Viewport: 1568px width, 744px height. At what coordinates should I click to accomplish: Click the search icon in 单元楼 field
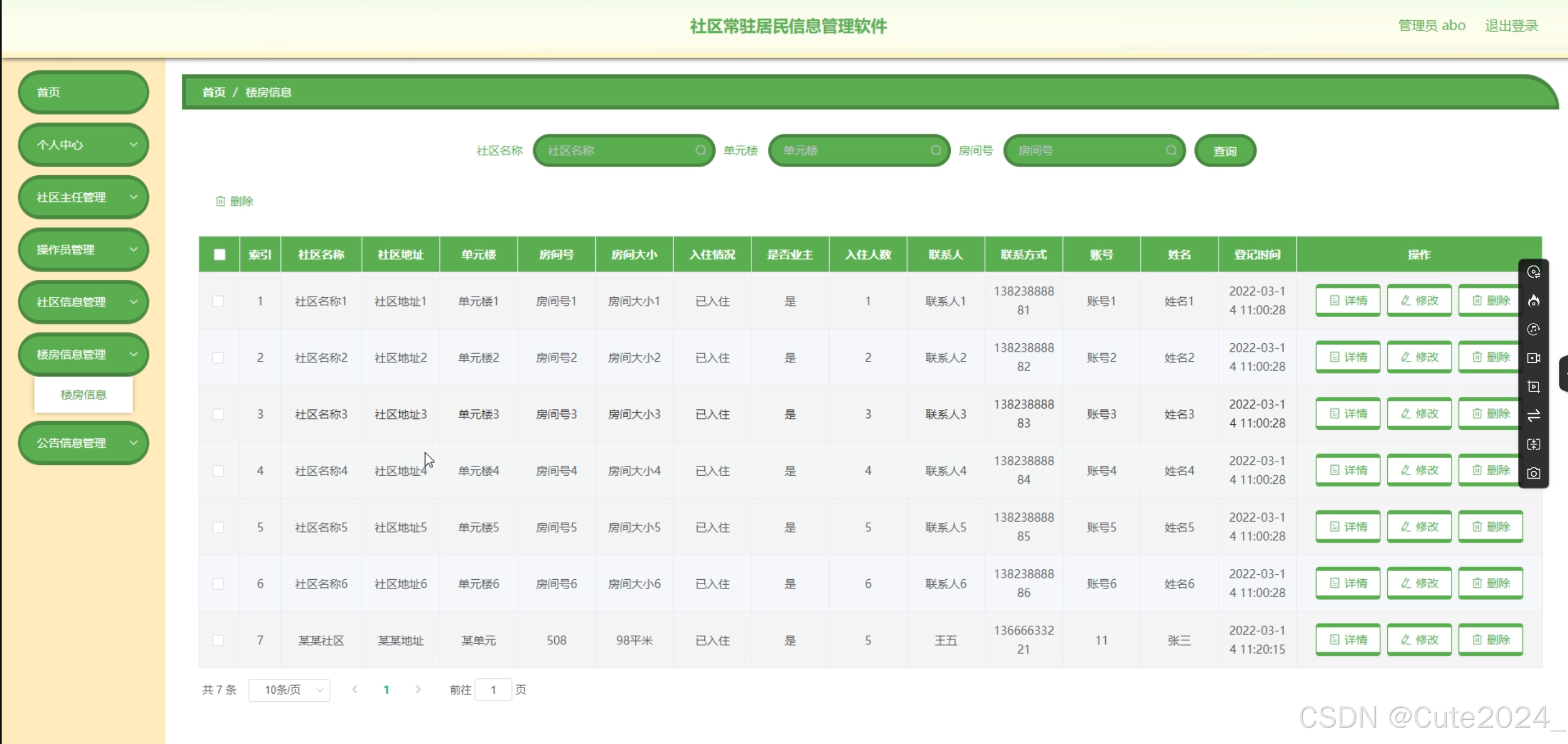935,150
